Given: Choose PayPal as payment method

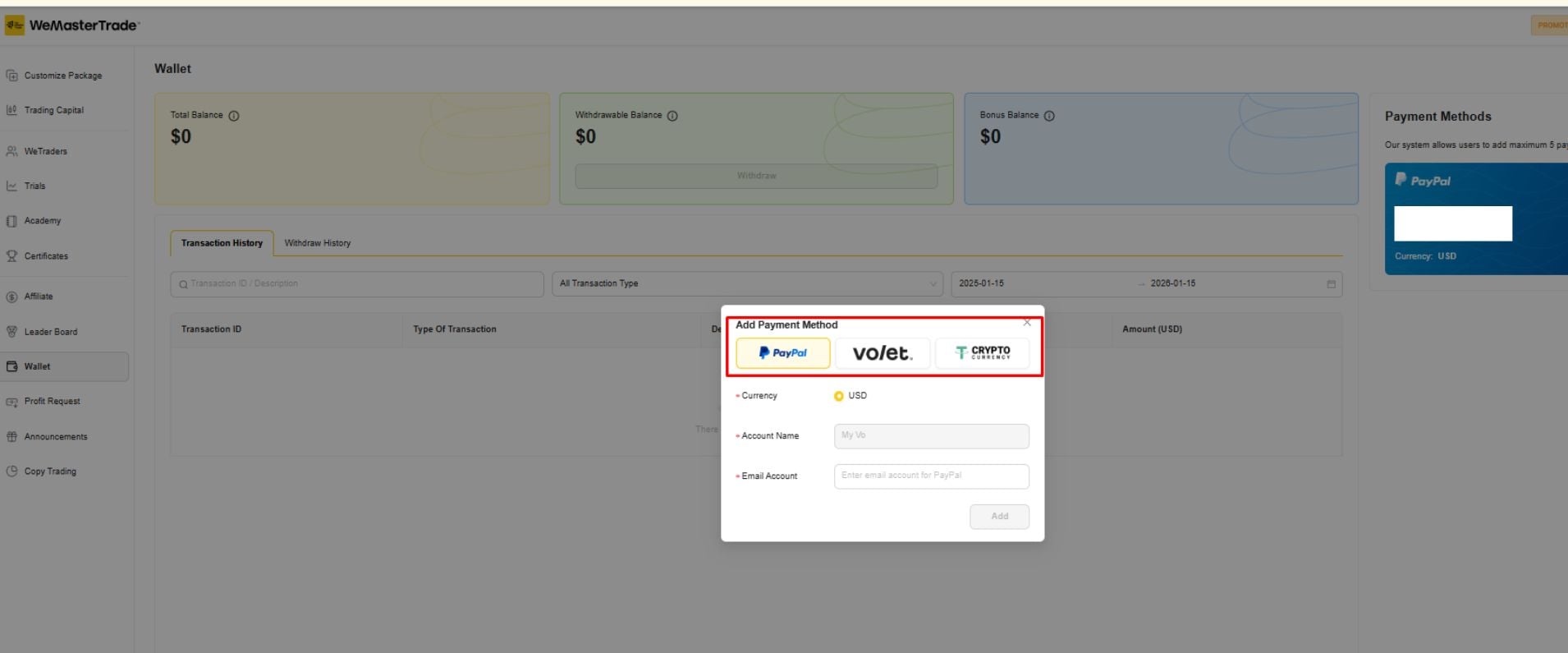Looking at the screenshot, I should (782, 353).
